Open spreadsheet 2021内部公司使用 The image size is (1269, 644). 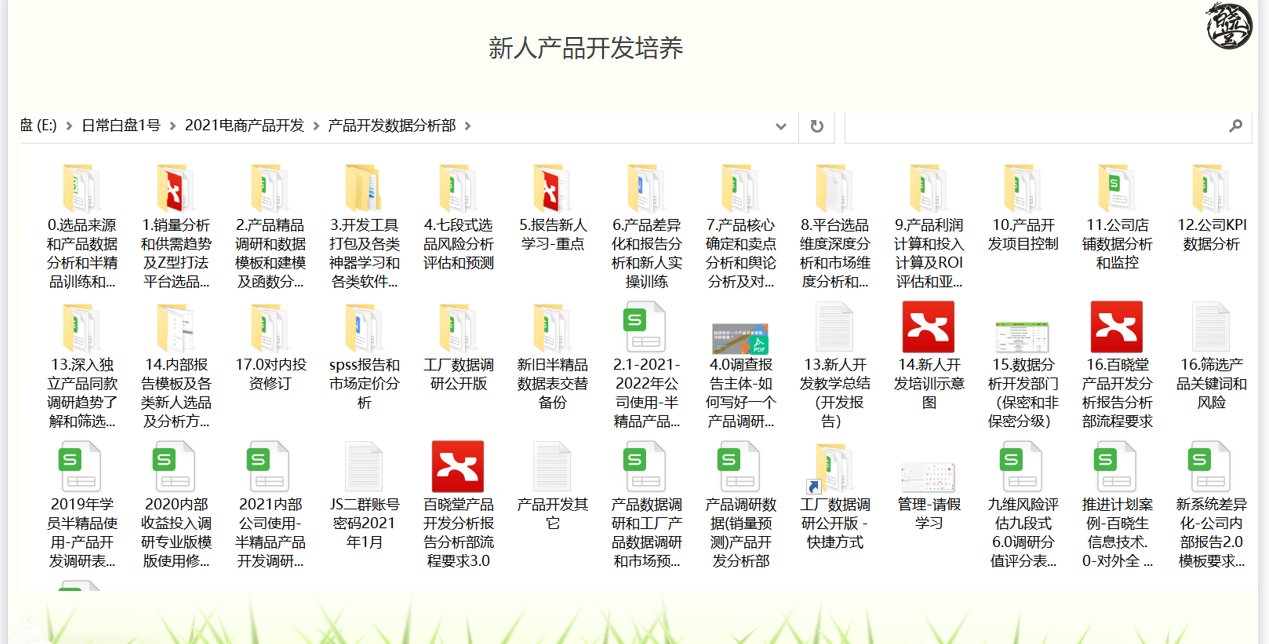pyautogui.click(x=270, y=505)
